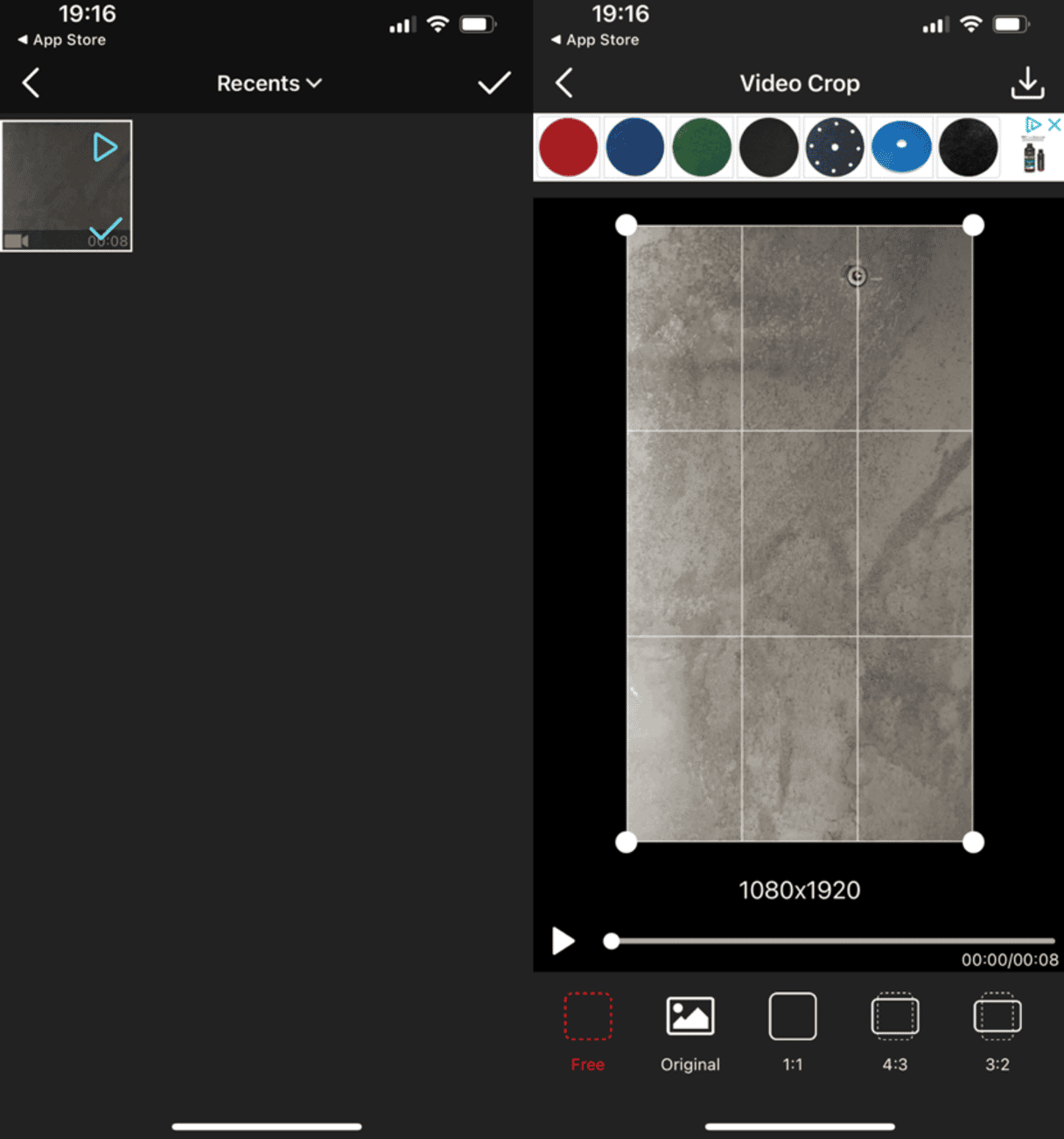Play the video in the crop preview
The height and width of the screenshot is (1139, 1064).
(x=563, y=941)
